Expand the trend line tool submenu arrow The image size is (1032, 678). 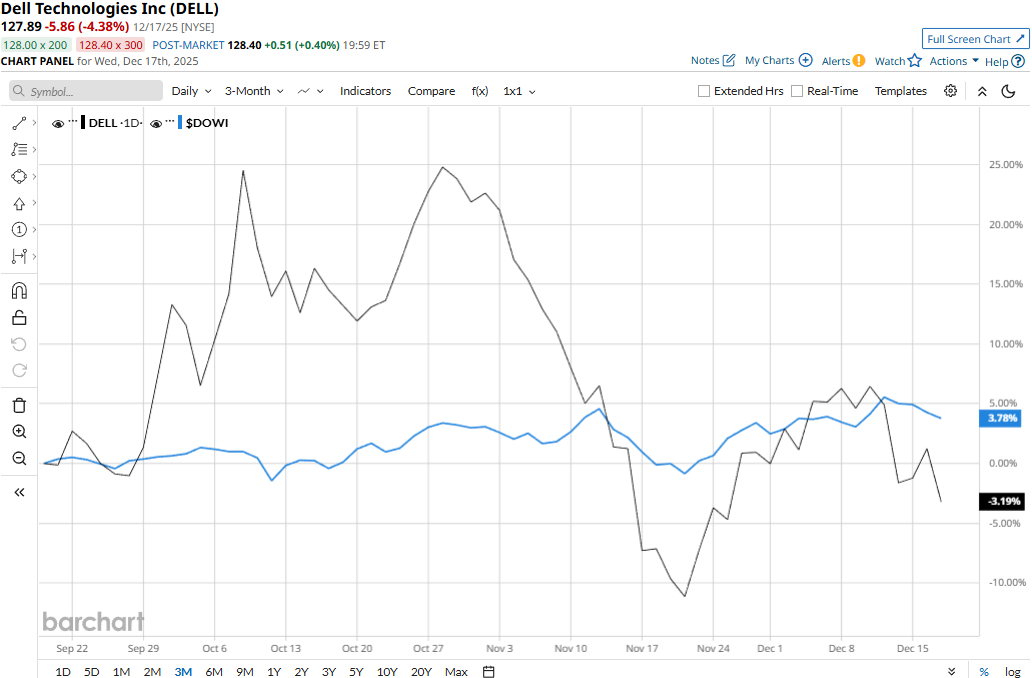pyautogui.click(x=34, y=123)
